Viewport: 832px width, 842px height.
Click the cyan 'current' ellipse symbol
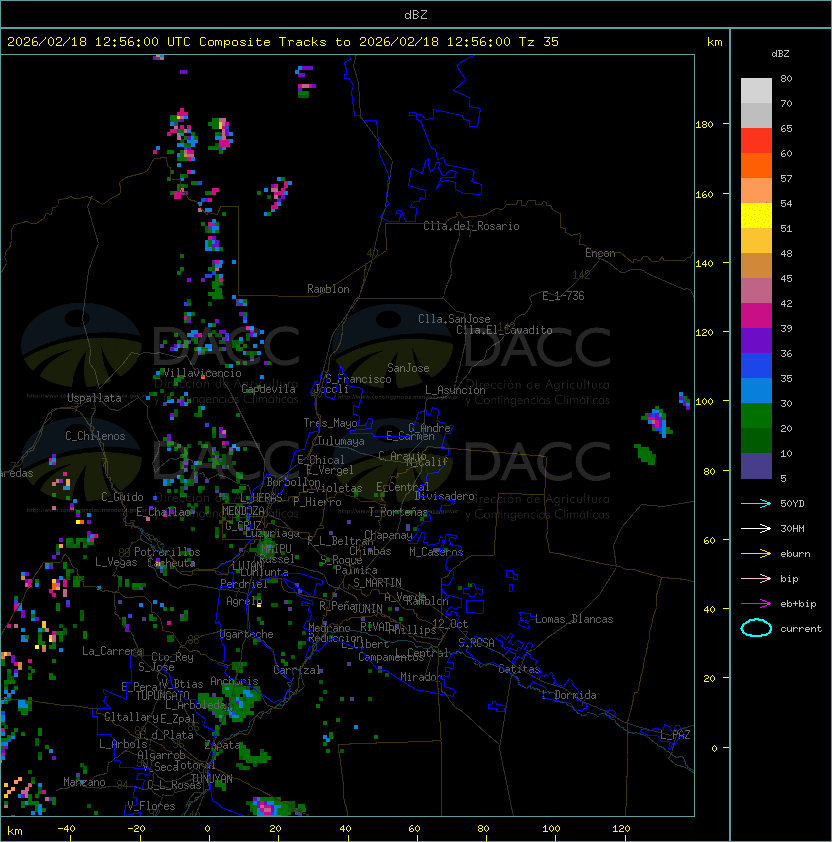(756, 628)
